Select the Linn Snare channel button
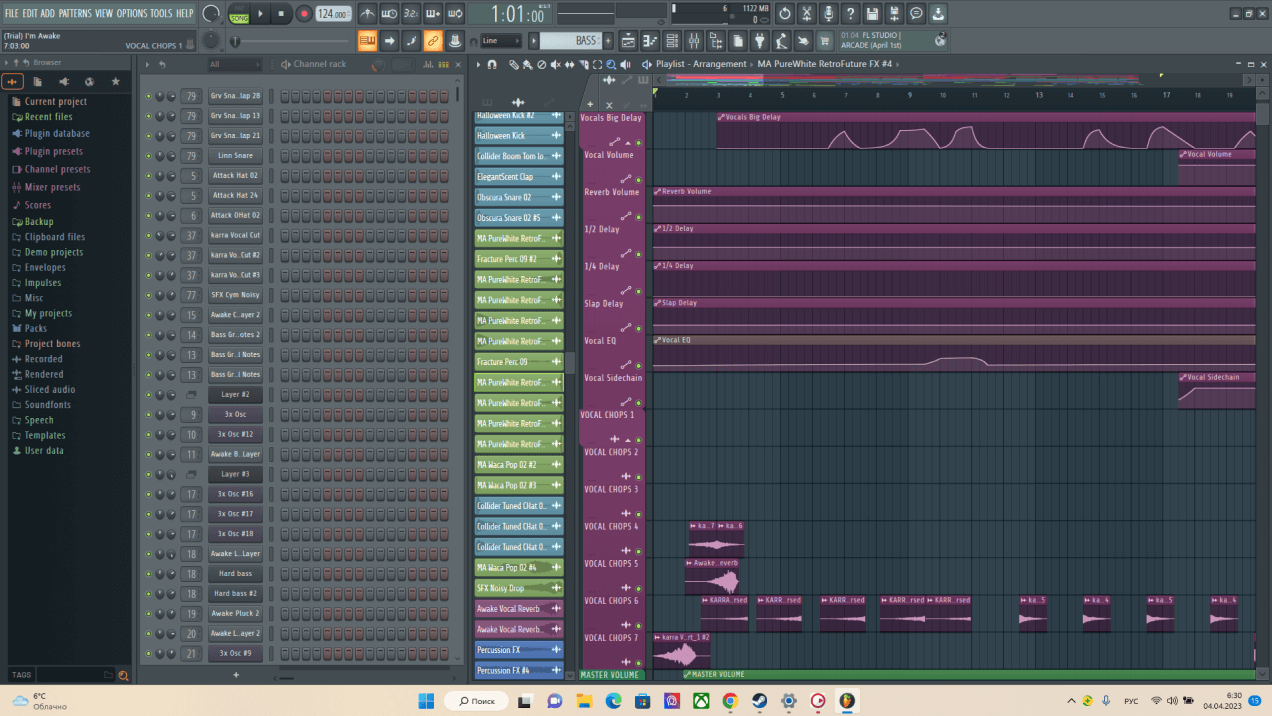Screen dimensions: 1272x716 click(235, 156)
